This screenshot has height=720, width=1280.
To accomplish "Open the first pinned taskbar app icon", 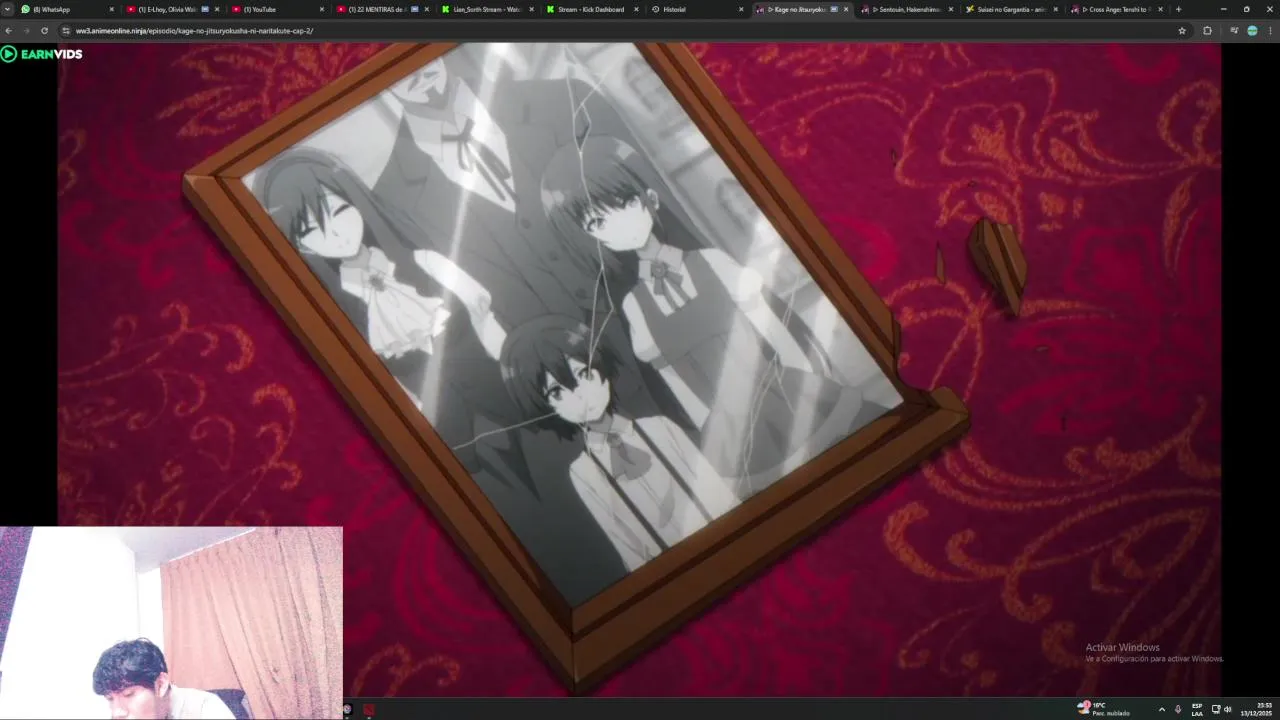I will point(347,710).
